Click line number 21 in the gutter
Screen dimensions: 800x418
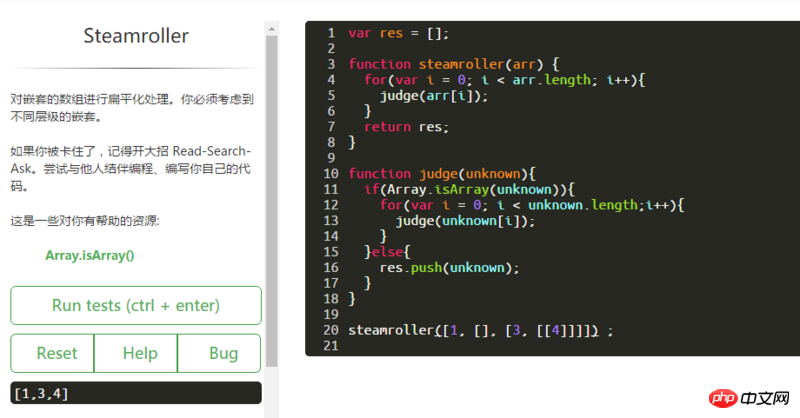pyautogui.click(x=331, y=346)
